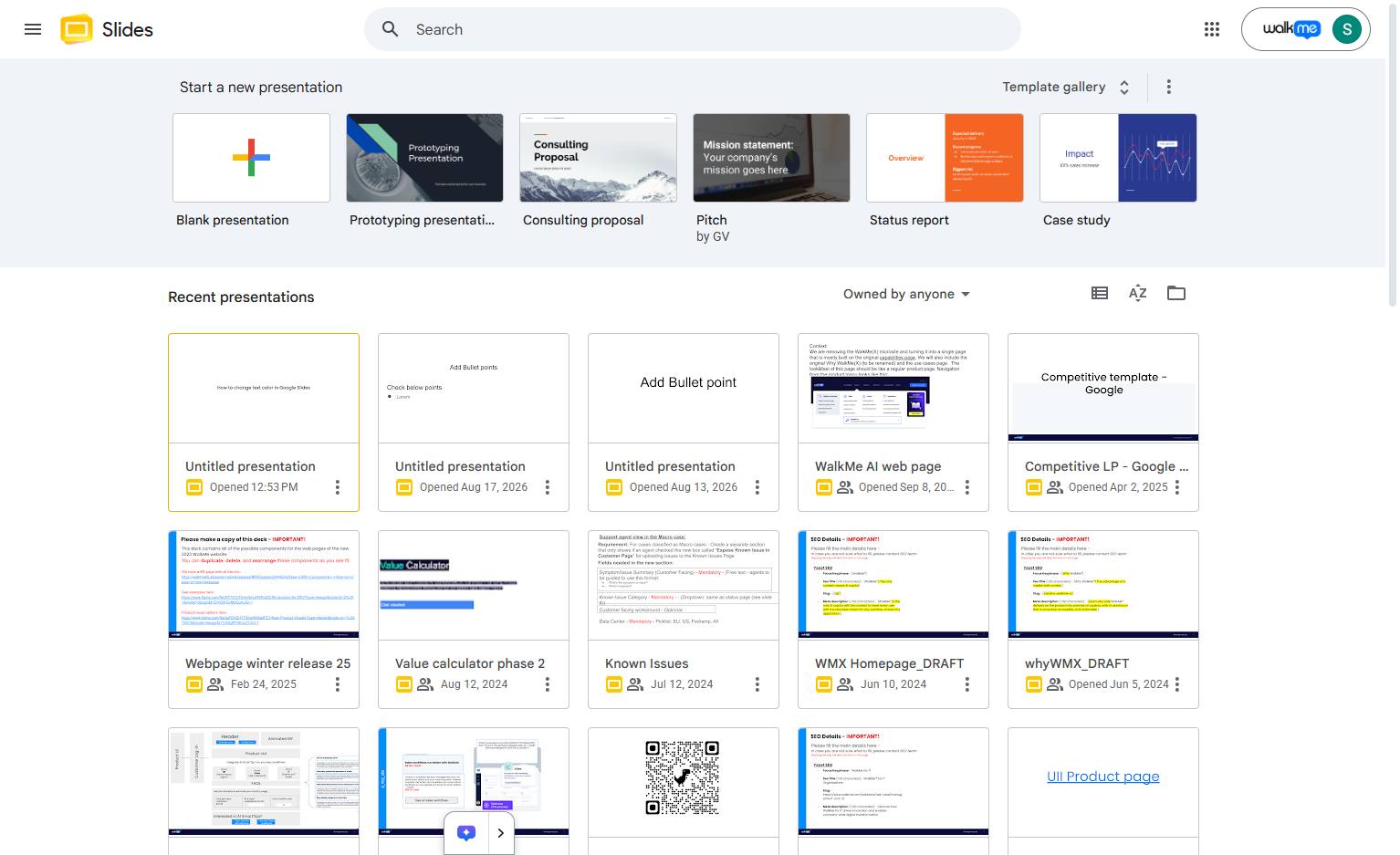The width and height of the screenshot is (1400, 855).
Task: Open more options for WalkMe AI web page
Action: [x=967, y=487]
